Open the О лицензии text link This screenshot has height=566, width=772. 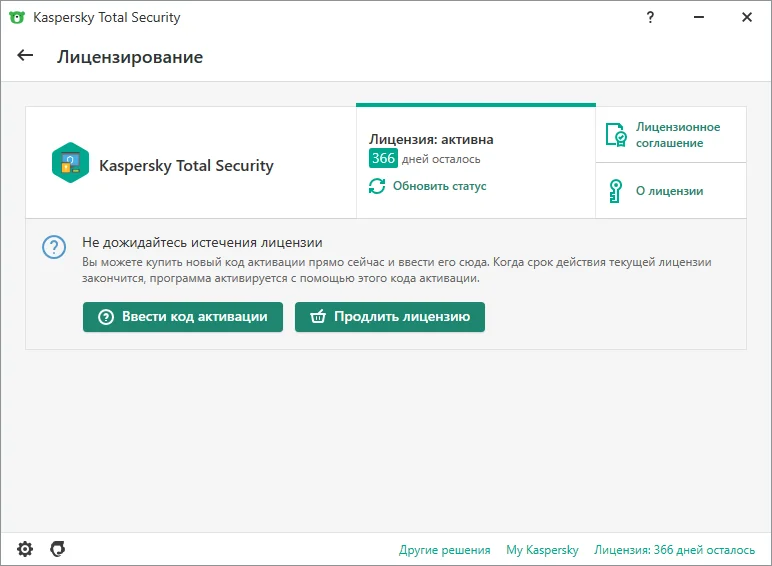pyautogui.click(x=669, y=191)
